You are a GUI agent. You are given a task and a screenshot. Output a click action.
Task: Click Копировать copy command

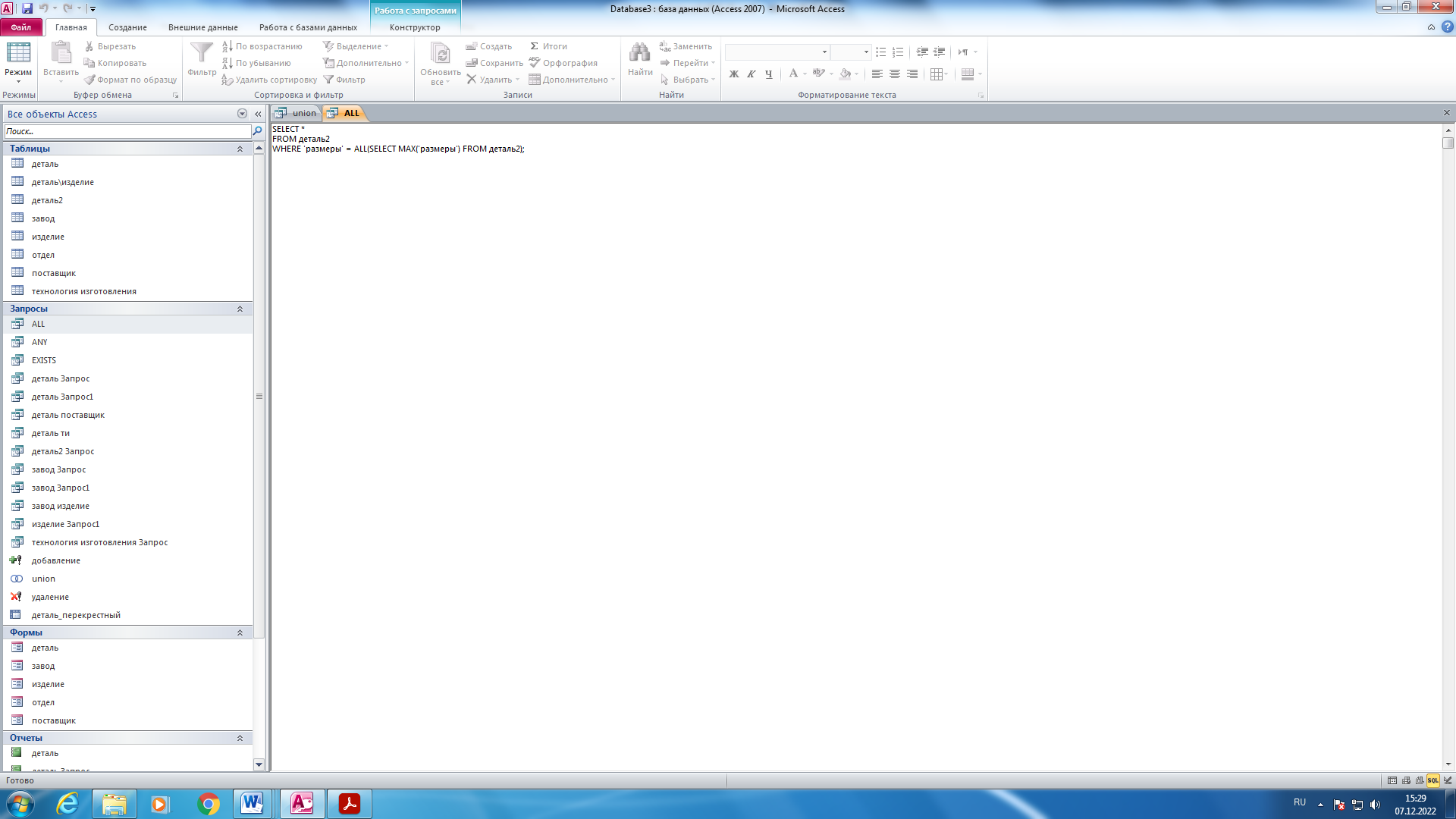click(115, 63)
